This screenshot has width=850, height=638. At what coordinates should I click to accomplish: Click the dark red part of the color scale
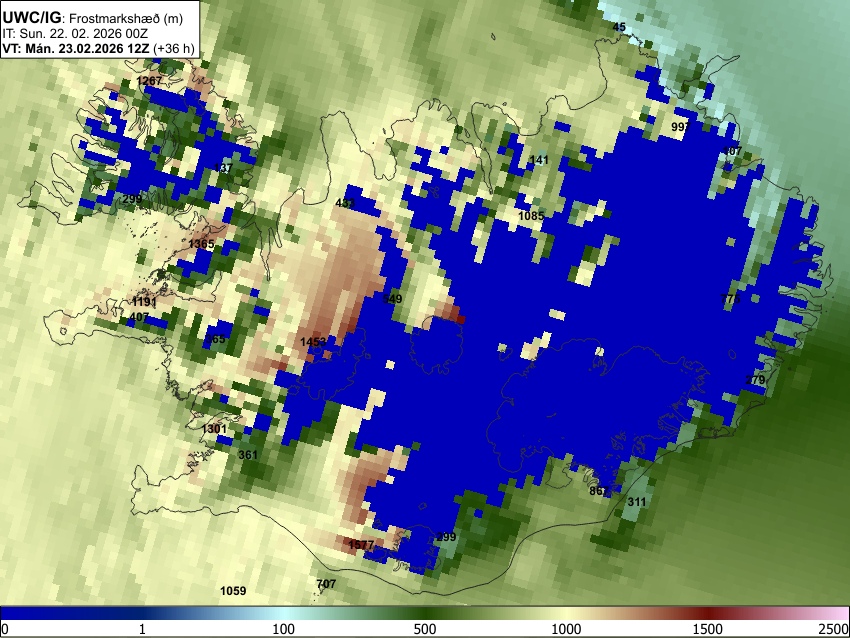[x=707, y=614]
